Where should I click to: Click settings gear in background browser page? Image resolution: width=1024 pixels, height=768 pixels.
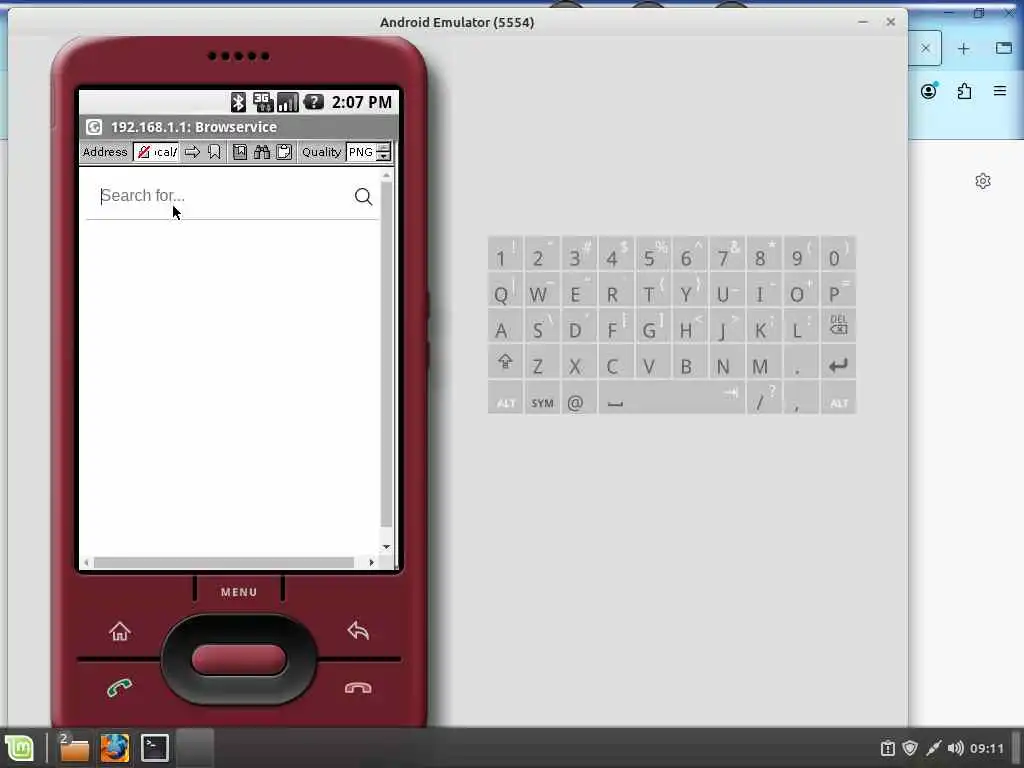pyautogui.click(x=983, y=181)
